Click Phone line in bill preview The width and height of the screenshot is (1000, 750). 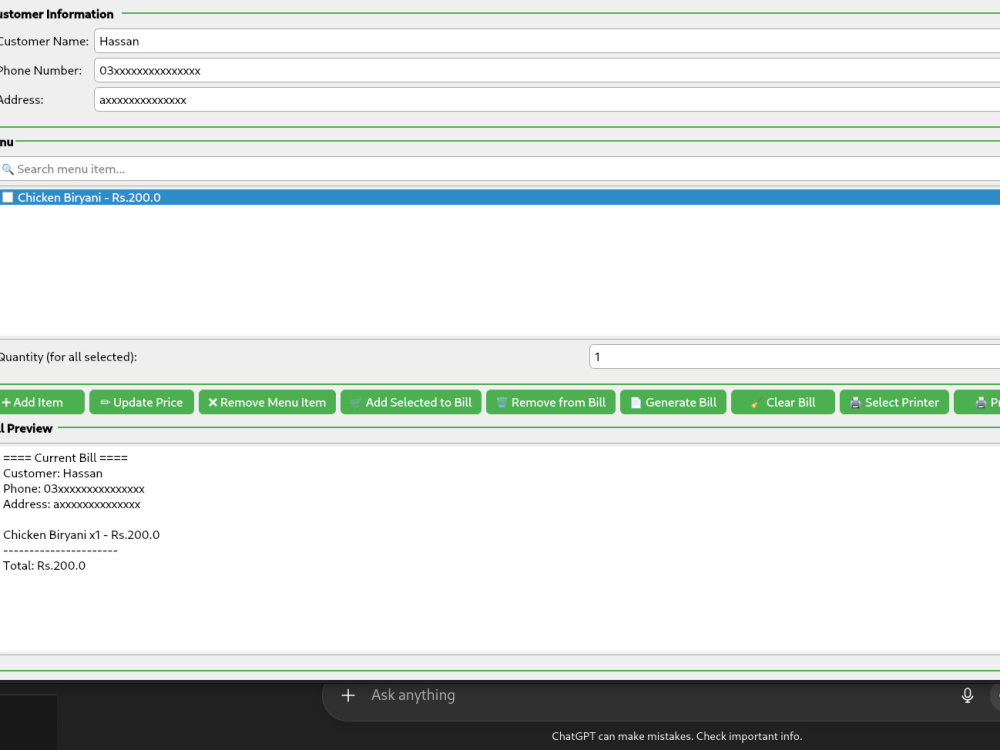click(x=73, y=489)
